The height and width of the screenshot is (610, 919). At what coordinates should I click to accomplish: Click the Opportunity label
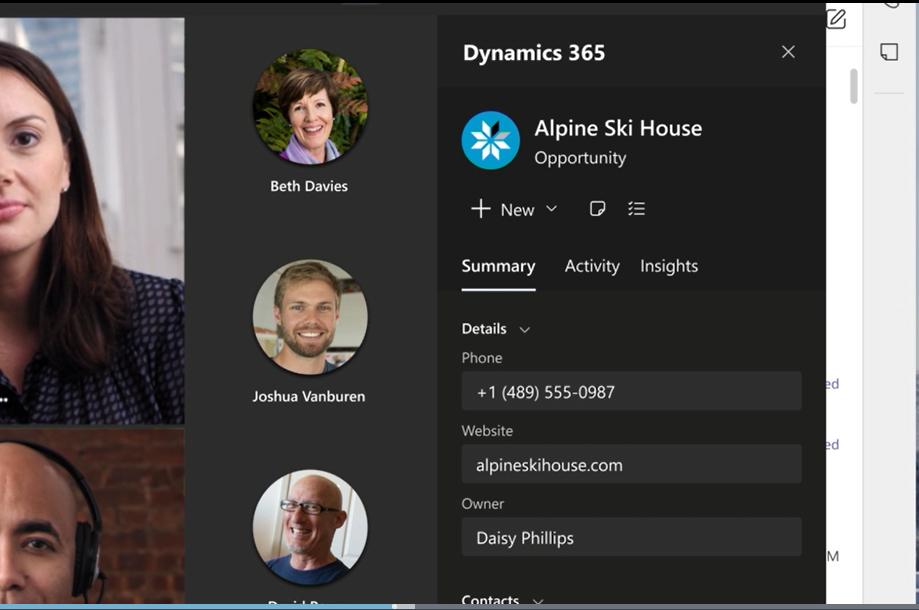tap(580, 158)
